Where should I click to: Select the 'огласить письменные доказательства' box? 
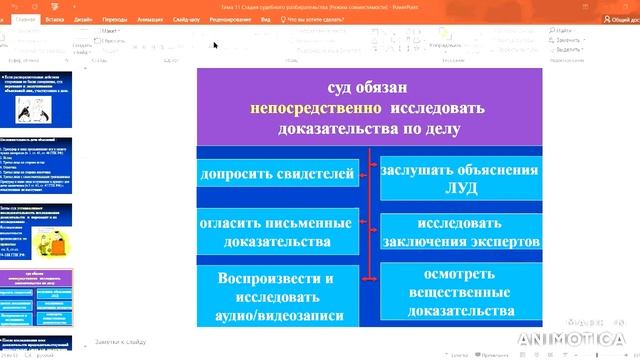click(x=278, y=232)
